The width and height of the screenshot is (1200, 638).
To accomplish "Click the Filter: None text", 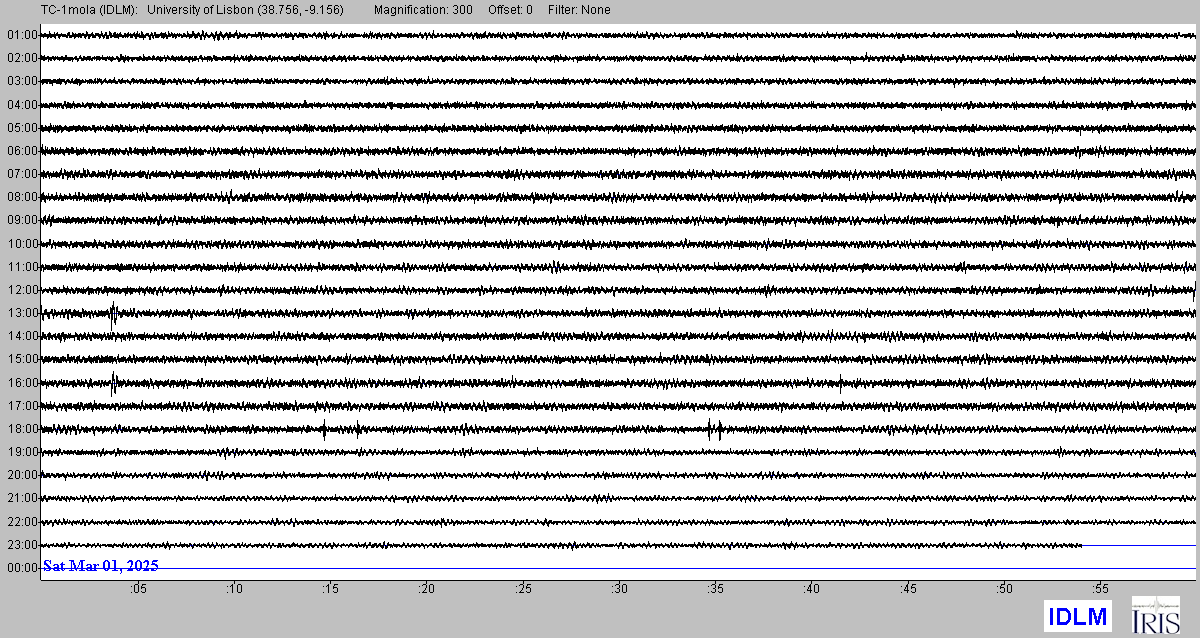I will 579,10.
